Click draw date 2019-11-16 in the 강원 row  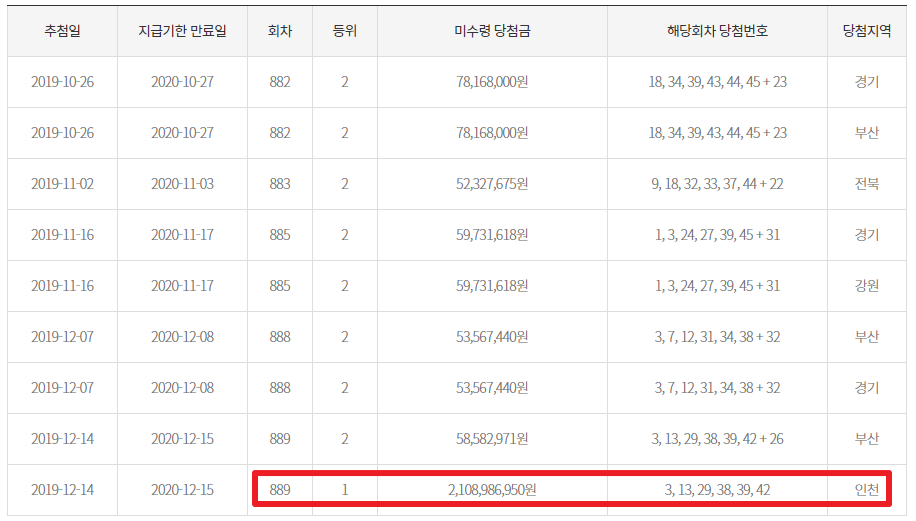63,286
